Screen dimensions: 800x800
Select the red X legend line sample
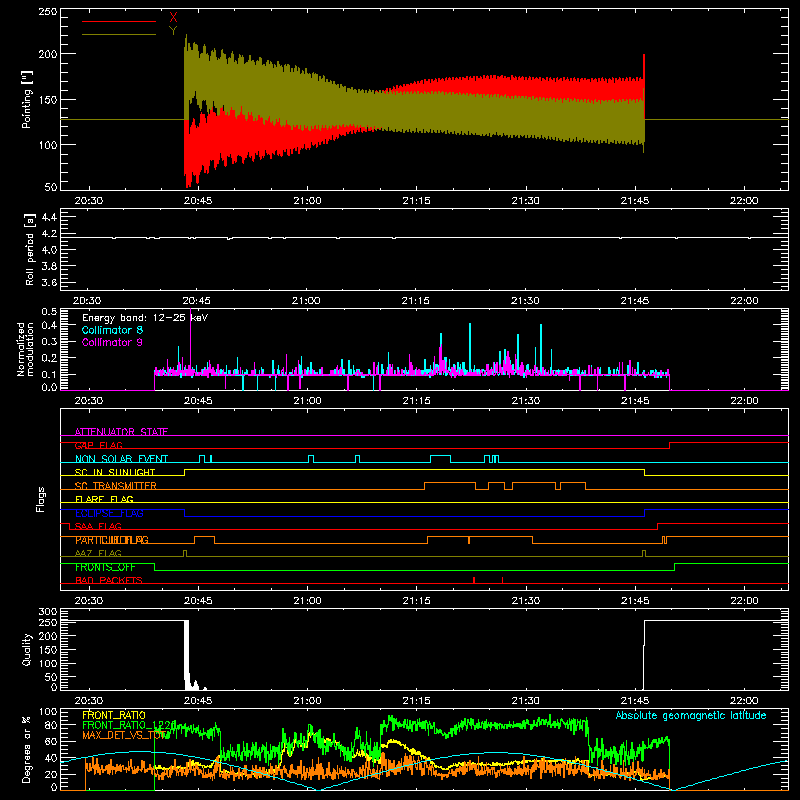tap(119, 21)
